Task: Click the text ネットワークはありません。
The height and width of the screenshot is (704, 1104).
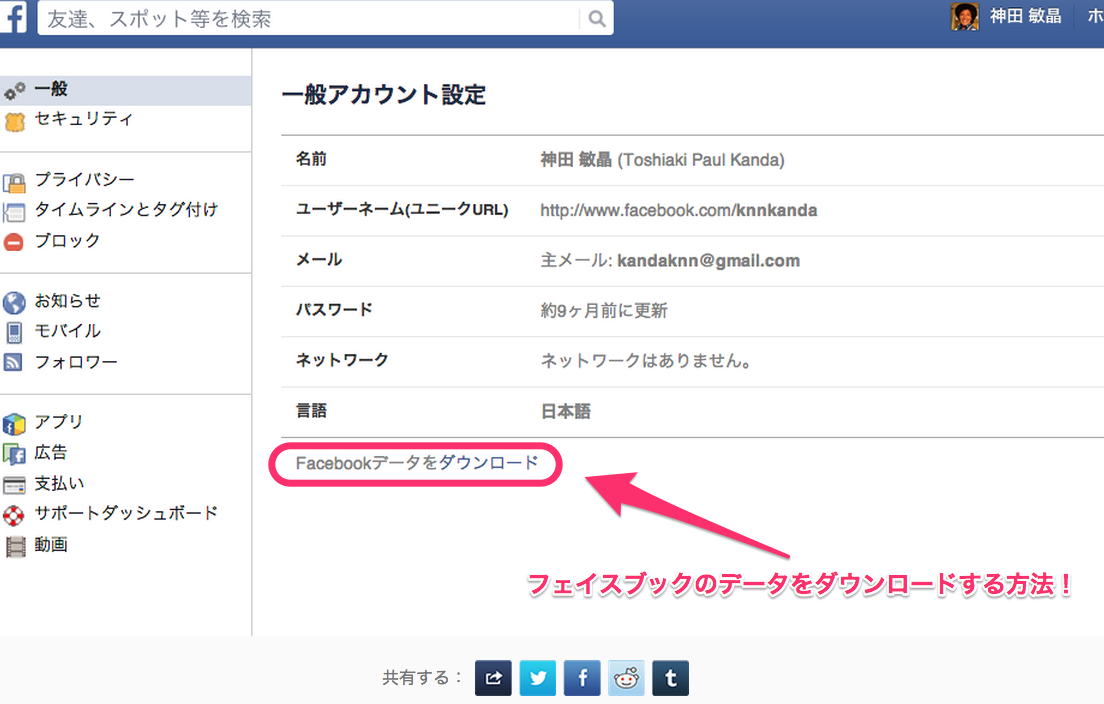Action: point(647,360)
